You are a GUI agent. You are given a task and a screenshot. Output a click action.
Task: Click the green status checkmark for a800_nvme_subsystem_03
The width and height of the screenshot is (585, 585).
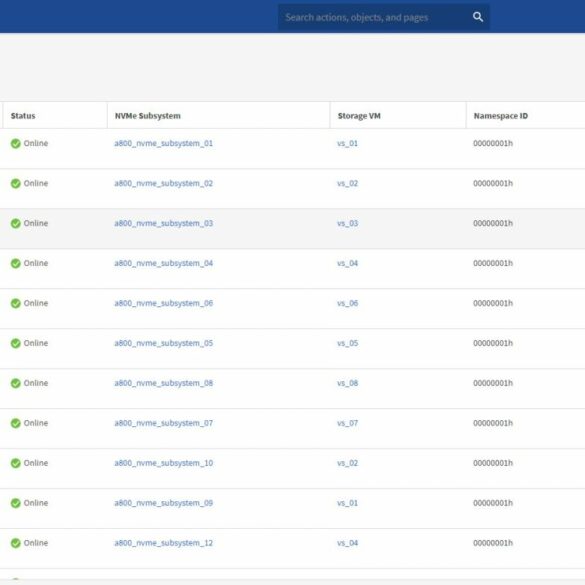pyautogui.click(x=16, y=223)
